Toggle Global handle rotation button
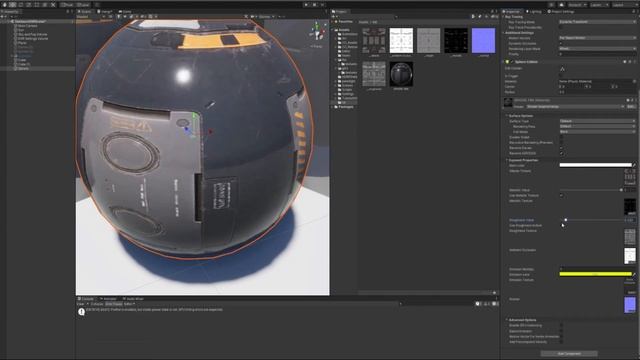The width and height of the screenshot is (640, 360). (x=83, y=5)
